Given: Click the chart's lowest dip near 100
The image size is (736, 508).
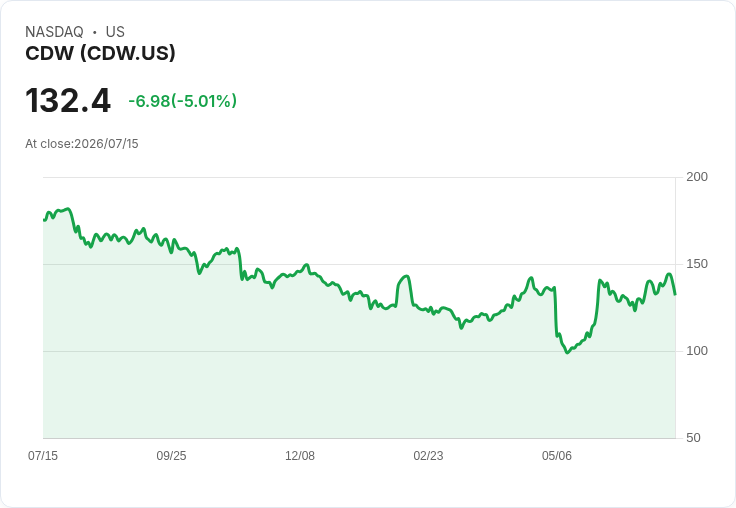Looking at the screenshot, I should (x=567, y=352).
